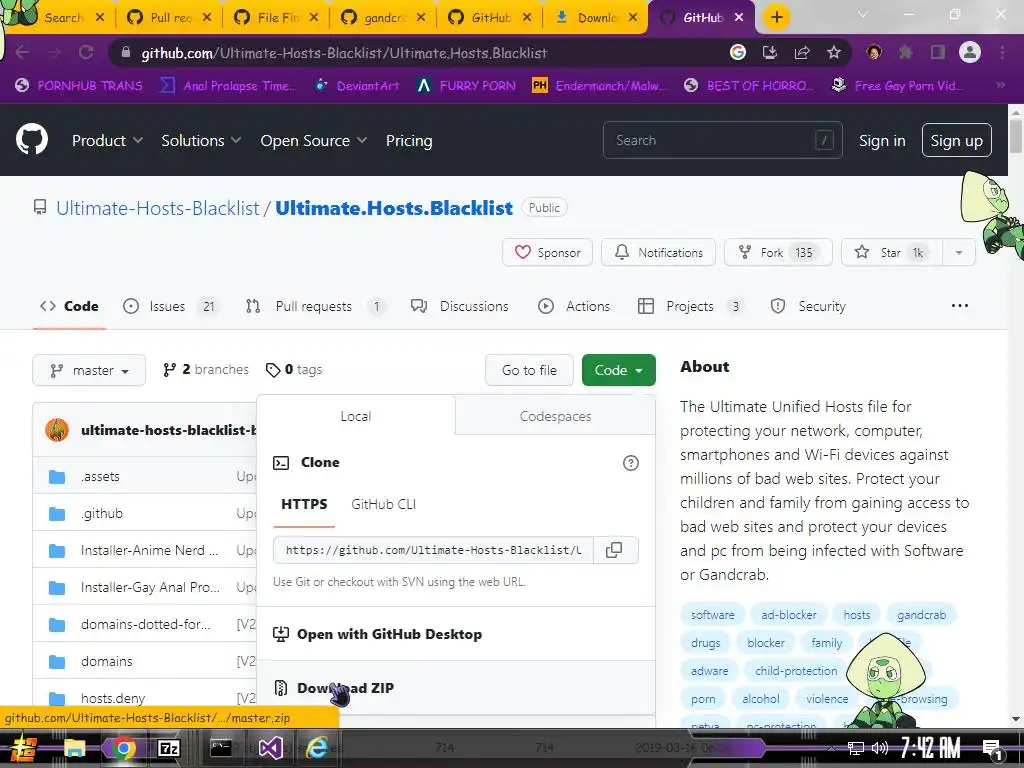Copy the clone URL to clipboard
This screenshot has height=768, width=1024.
[x=614, y=550]
